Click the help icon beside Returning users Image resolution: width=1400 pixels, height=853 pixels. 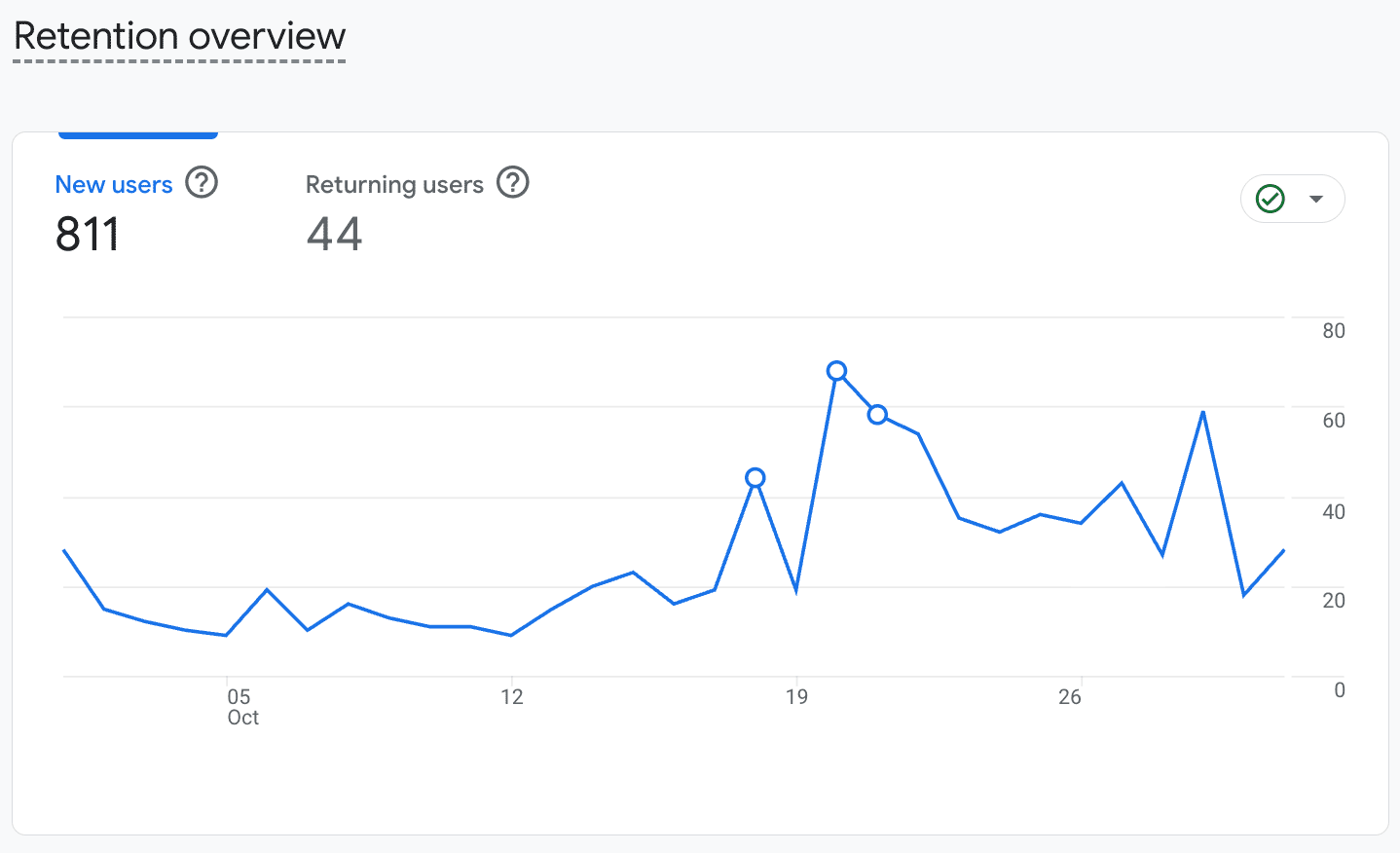click(x=513, y=183)
